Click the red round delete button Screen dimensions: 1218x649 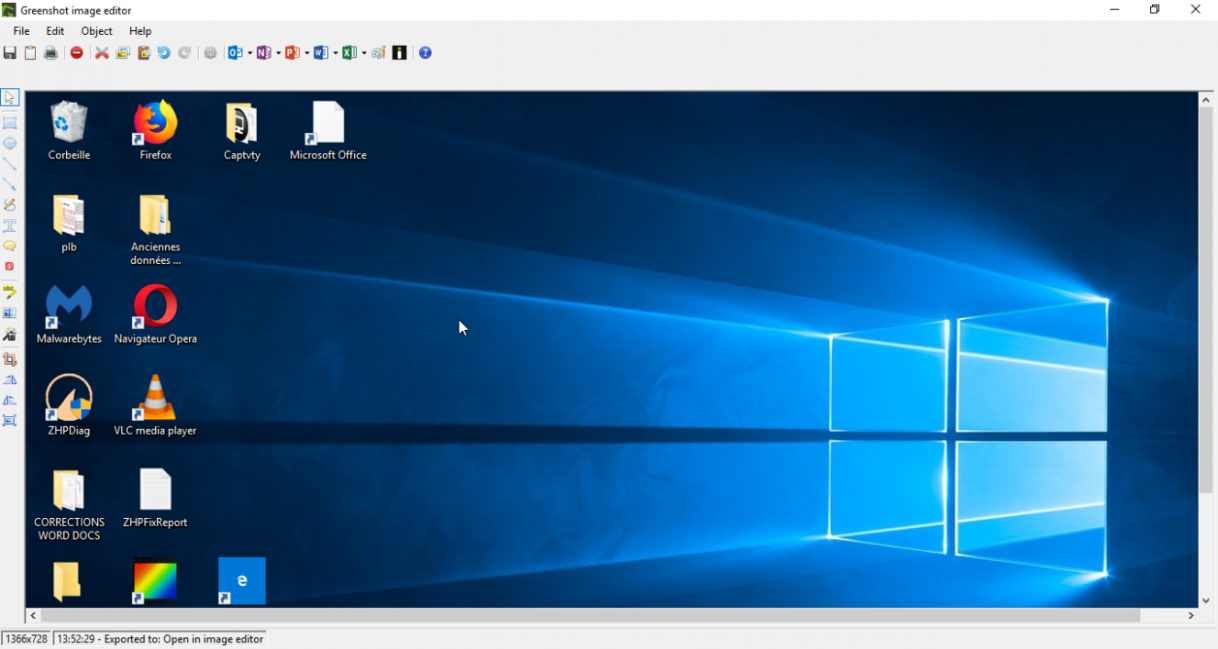[x=77, y=53]
